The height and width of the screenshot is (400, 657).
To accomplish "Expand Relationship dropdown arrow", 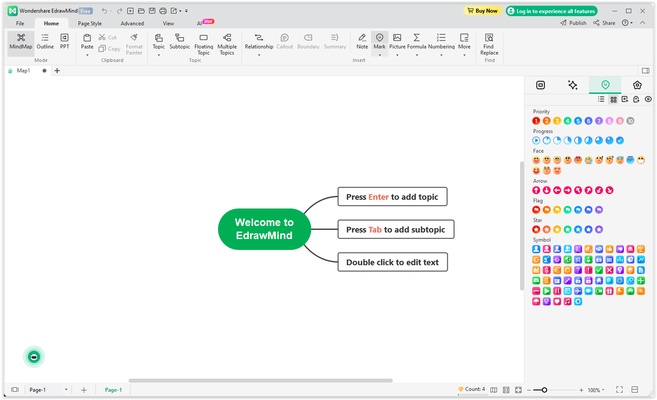I will [259, 55].
